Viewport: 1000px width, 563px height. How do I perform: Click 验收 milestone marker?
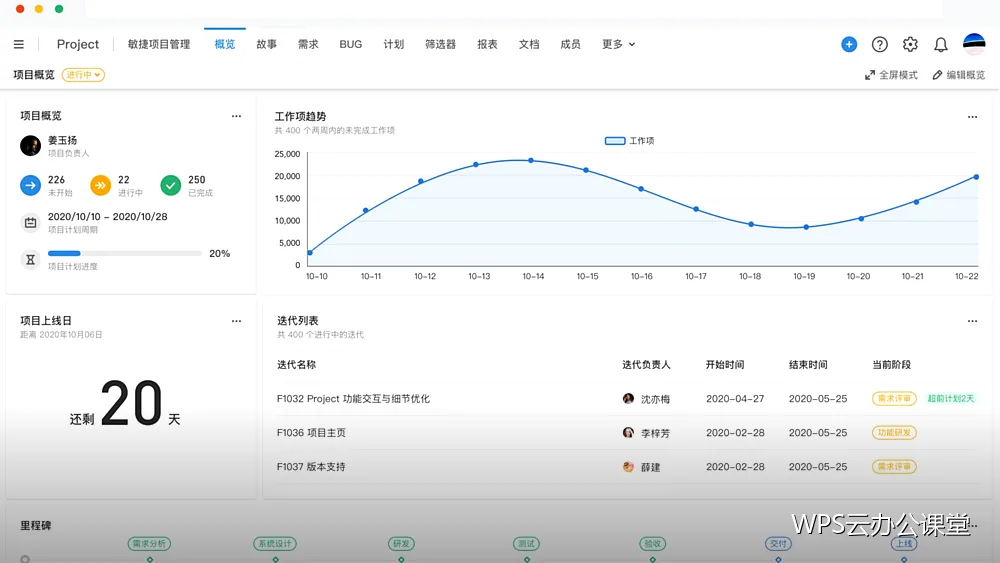point(652,544)
